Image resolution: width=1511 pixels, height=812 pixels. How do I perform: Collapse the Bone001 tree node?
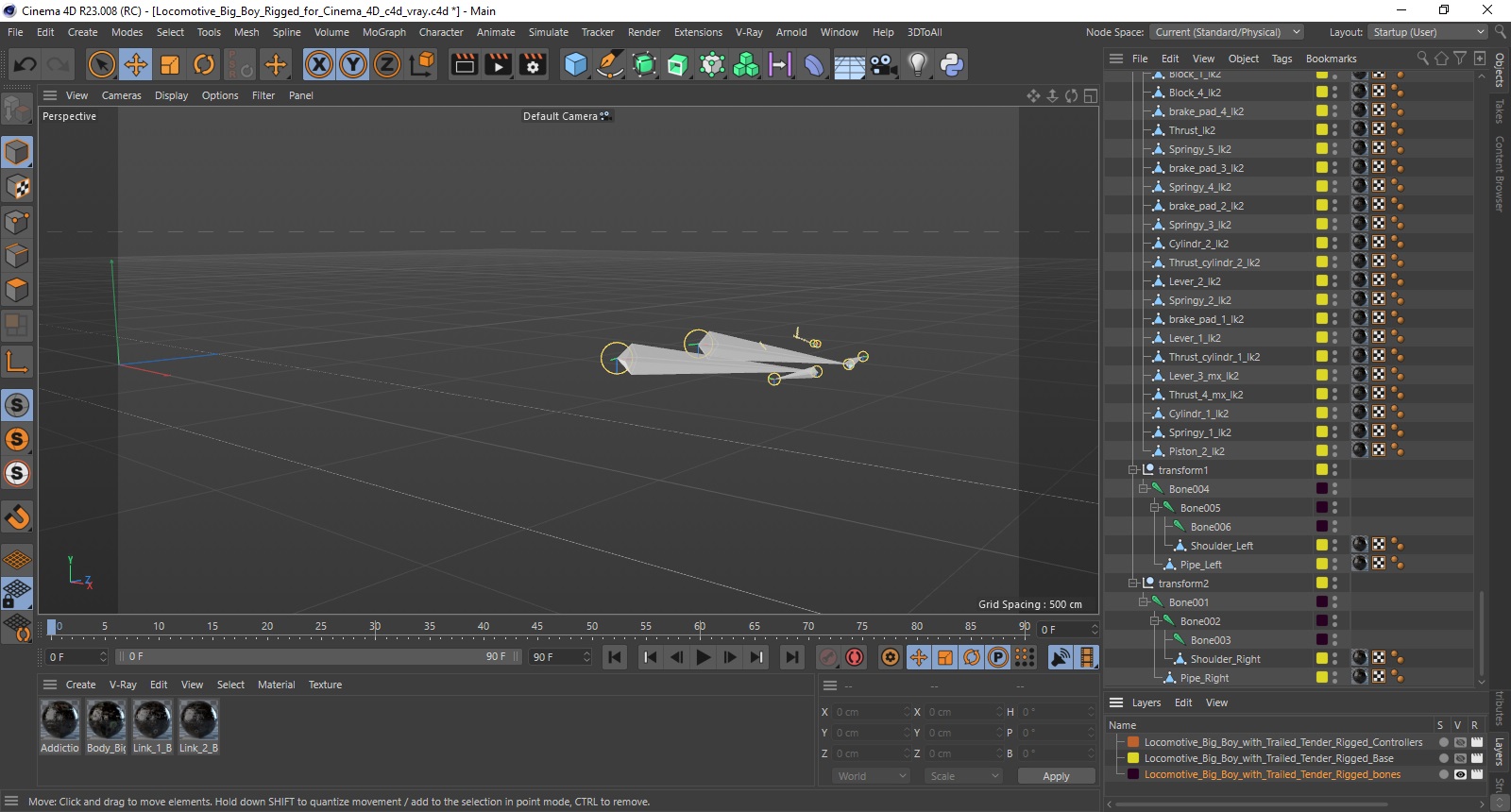1143,601
